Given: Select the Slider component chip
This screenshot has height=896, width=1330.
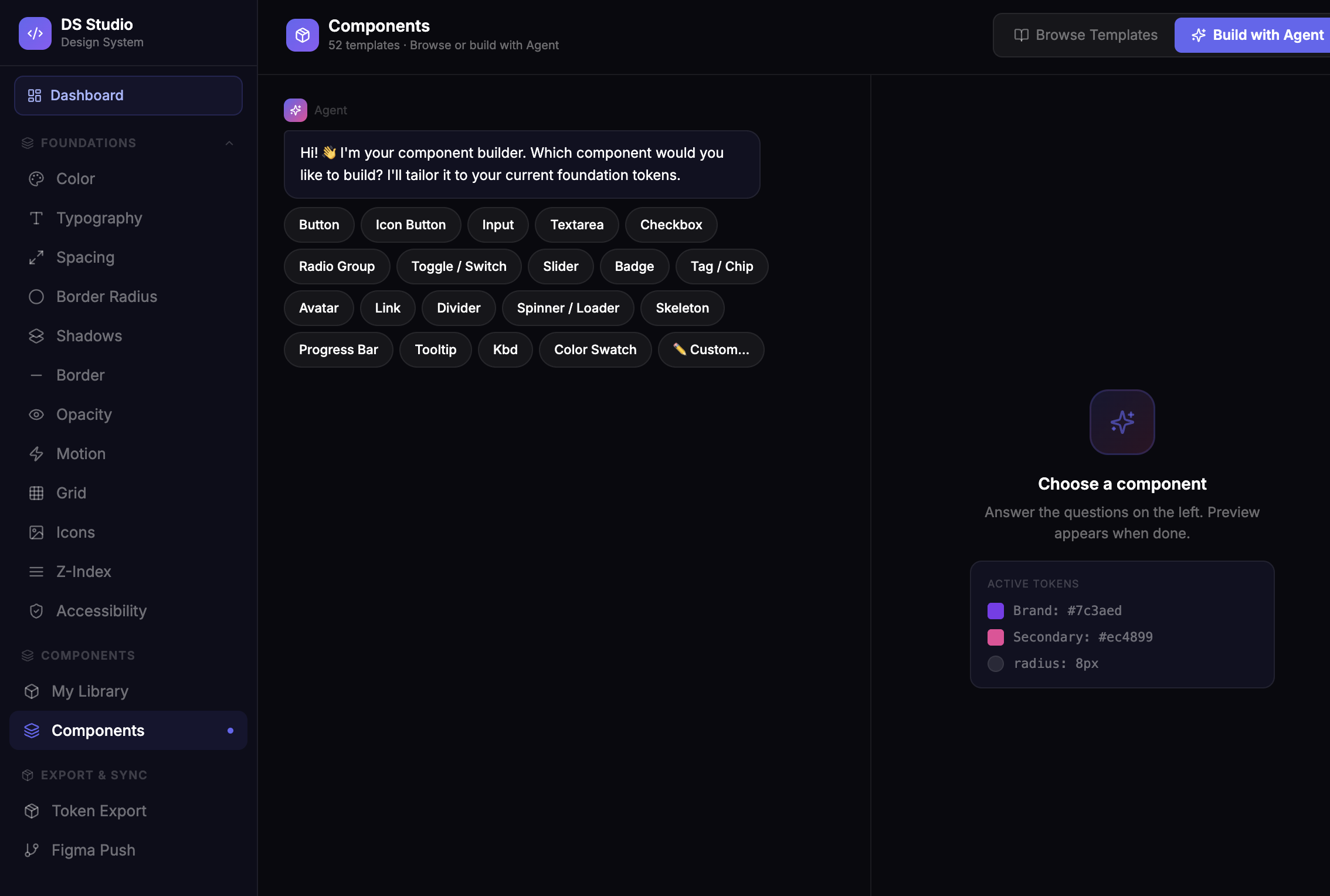Looking at the screenshot, I should click(x=561, y=266).
